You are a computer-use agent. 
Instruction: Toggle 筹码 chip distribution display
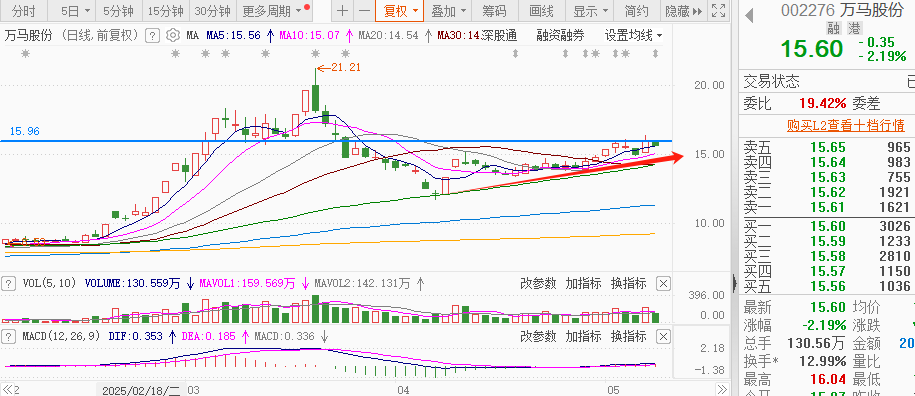[494, 10]
